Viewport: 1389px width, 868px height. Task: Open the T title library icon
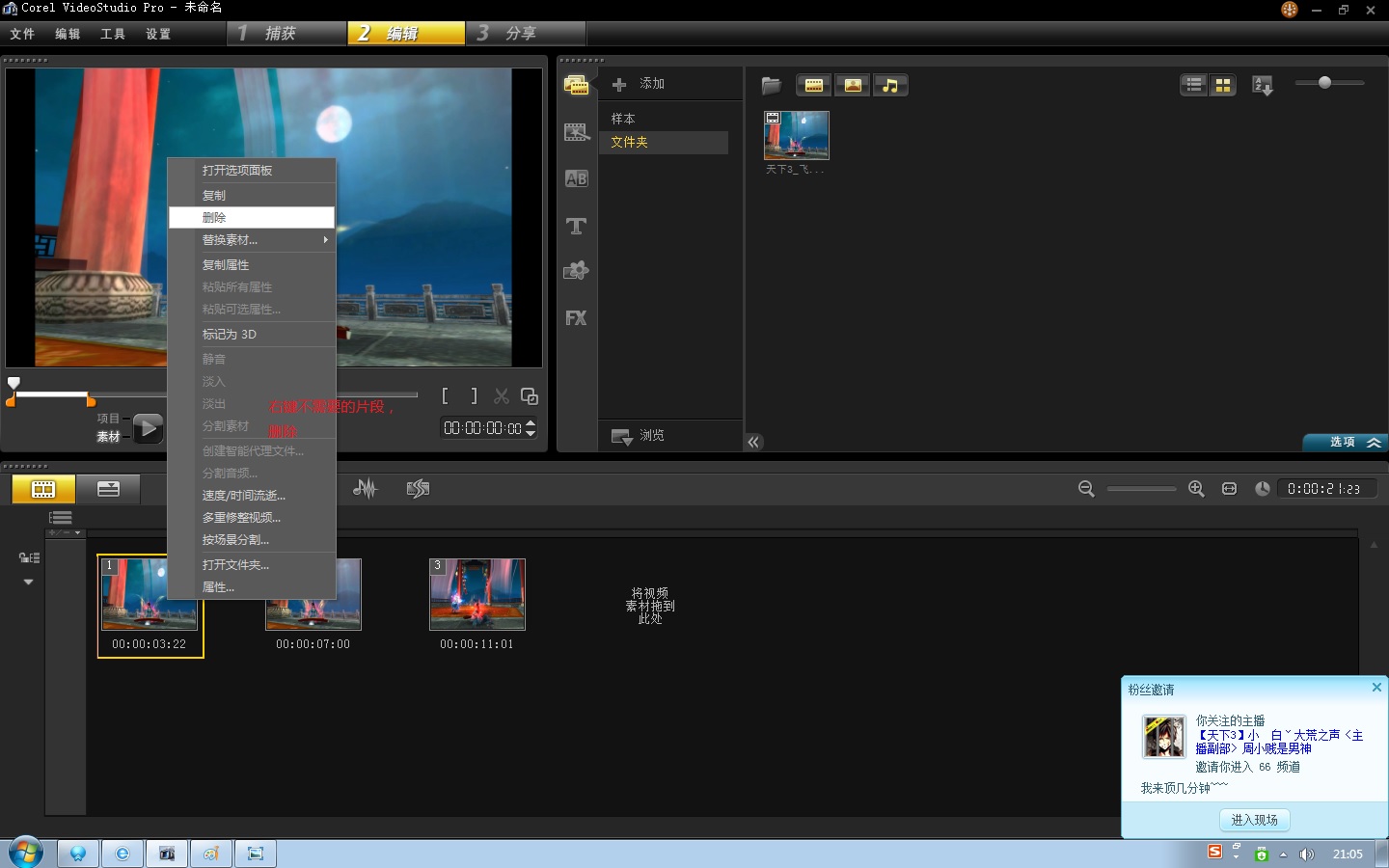tap(576, 226)
